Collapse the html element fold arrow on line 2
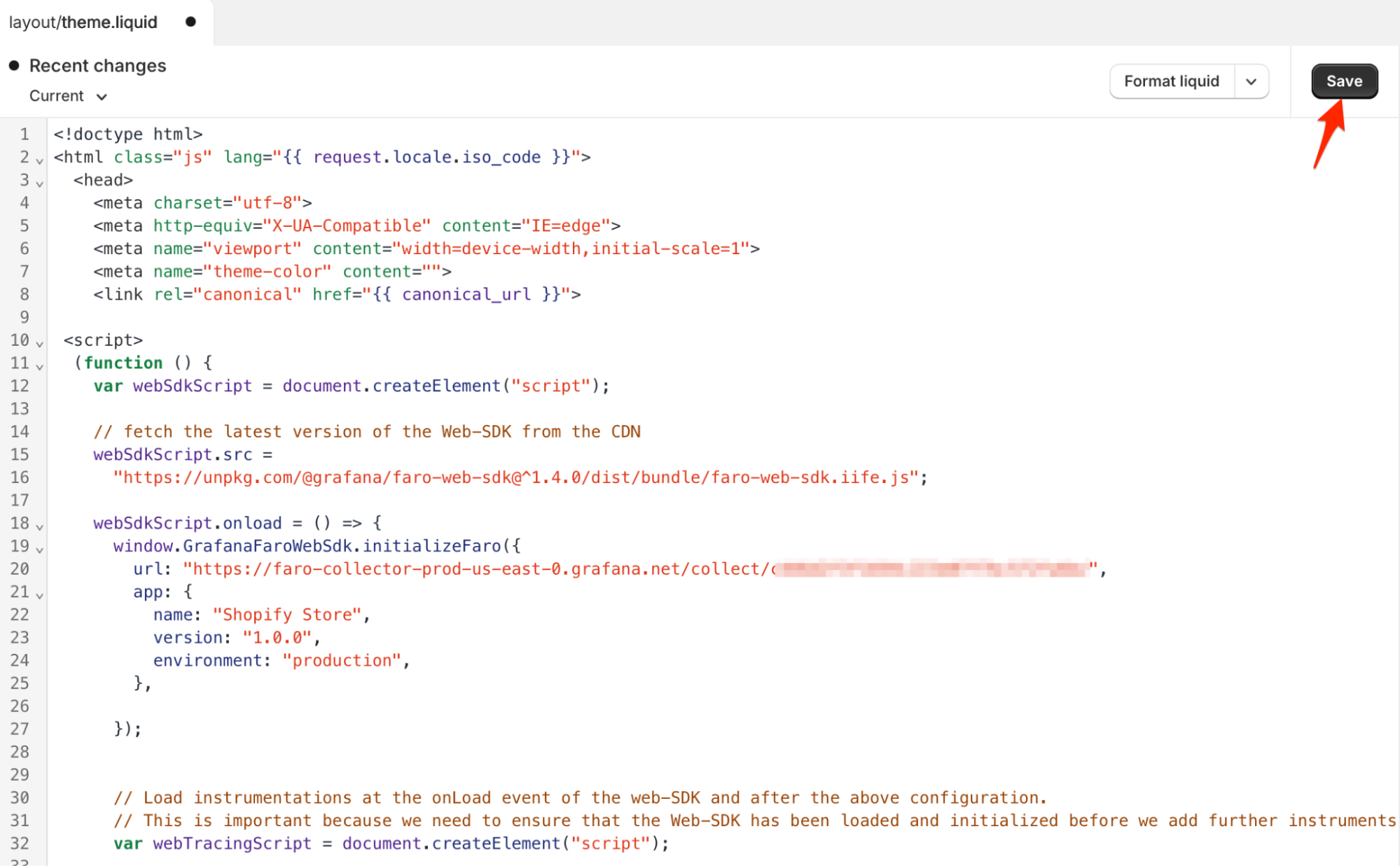 pyautogui.click(x=39, y=160)
